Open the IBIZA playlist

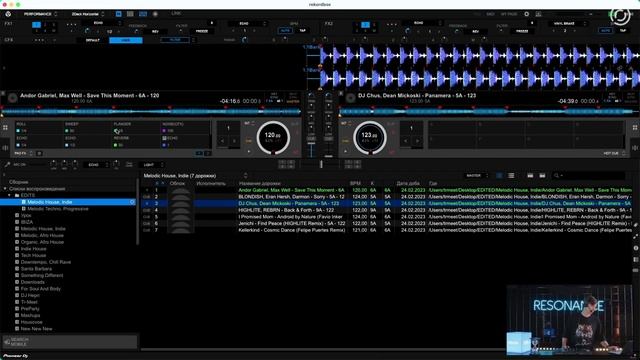point(27,222)
